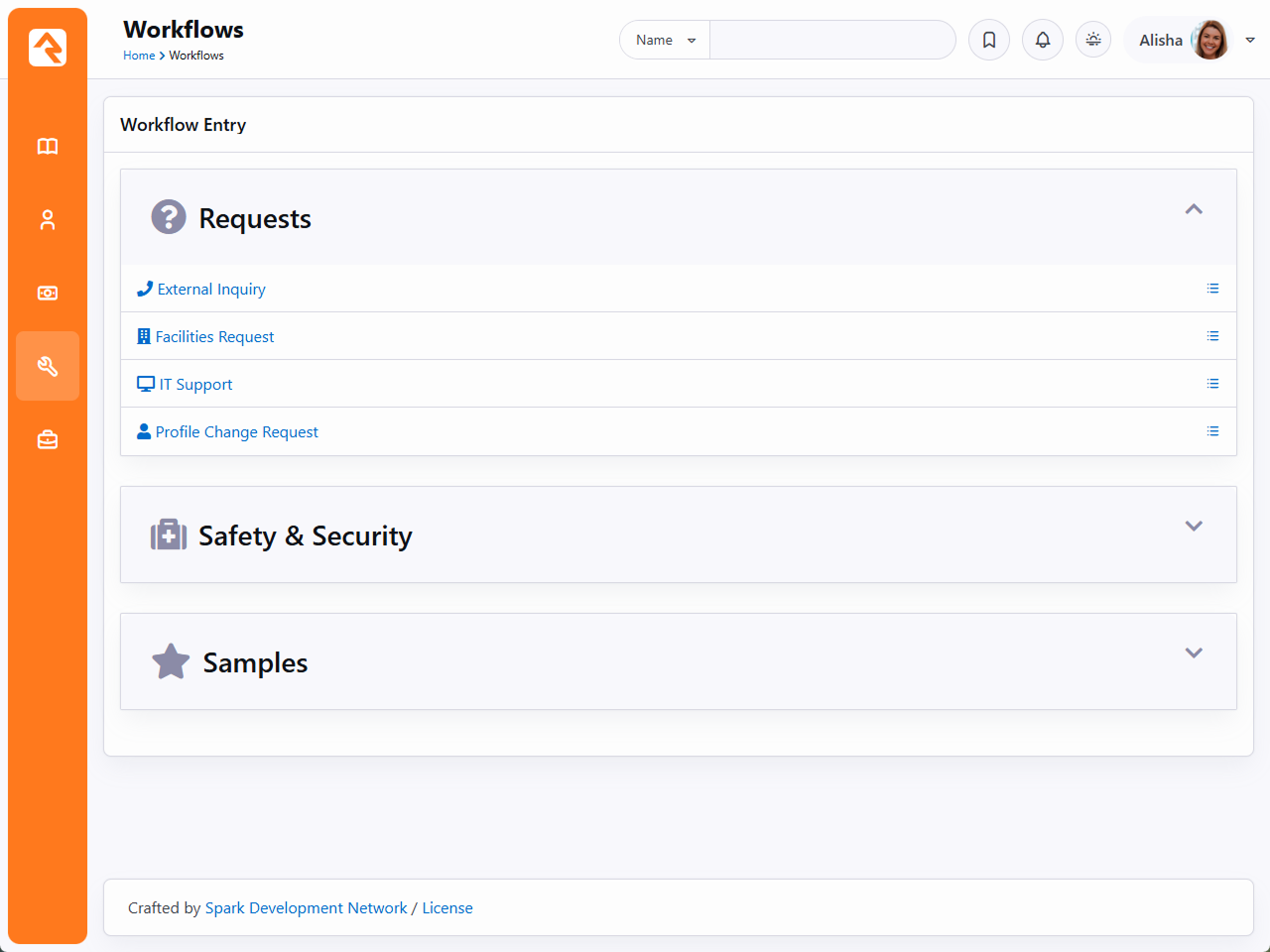Viewport: 1270px width, 952px height.
Task: Toggle the light/dark theme sun button
Action: [1093, 40]
